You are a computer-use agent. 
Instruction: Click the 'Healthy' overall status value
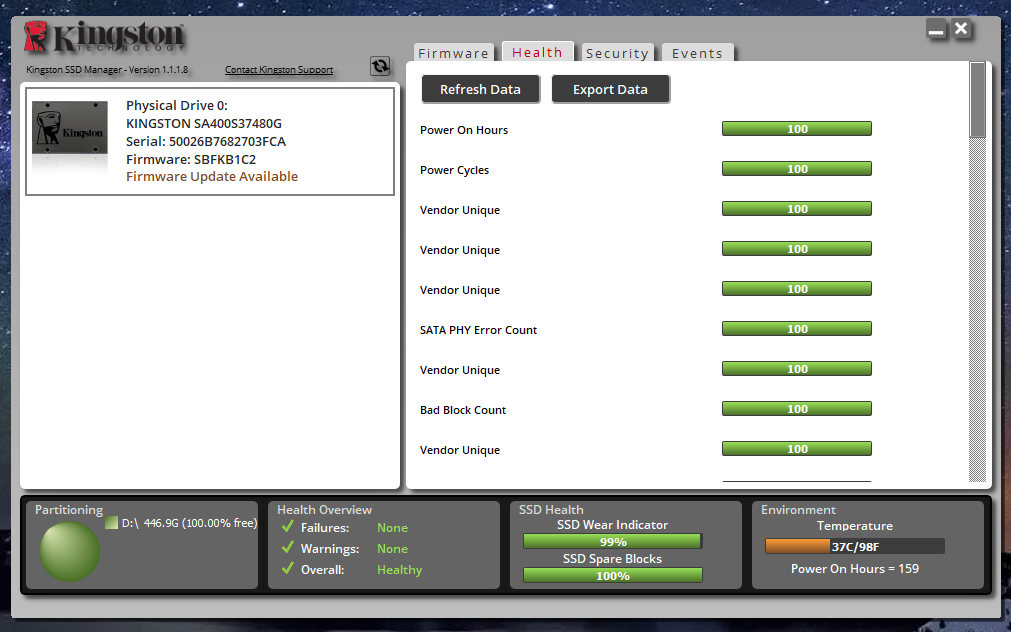tap(399, 570)
